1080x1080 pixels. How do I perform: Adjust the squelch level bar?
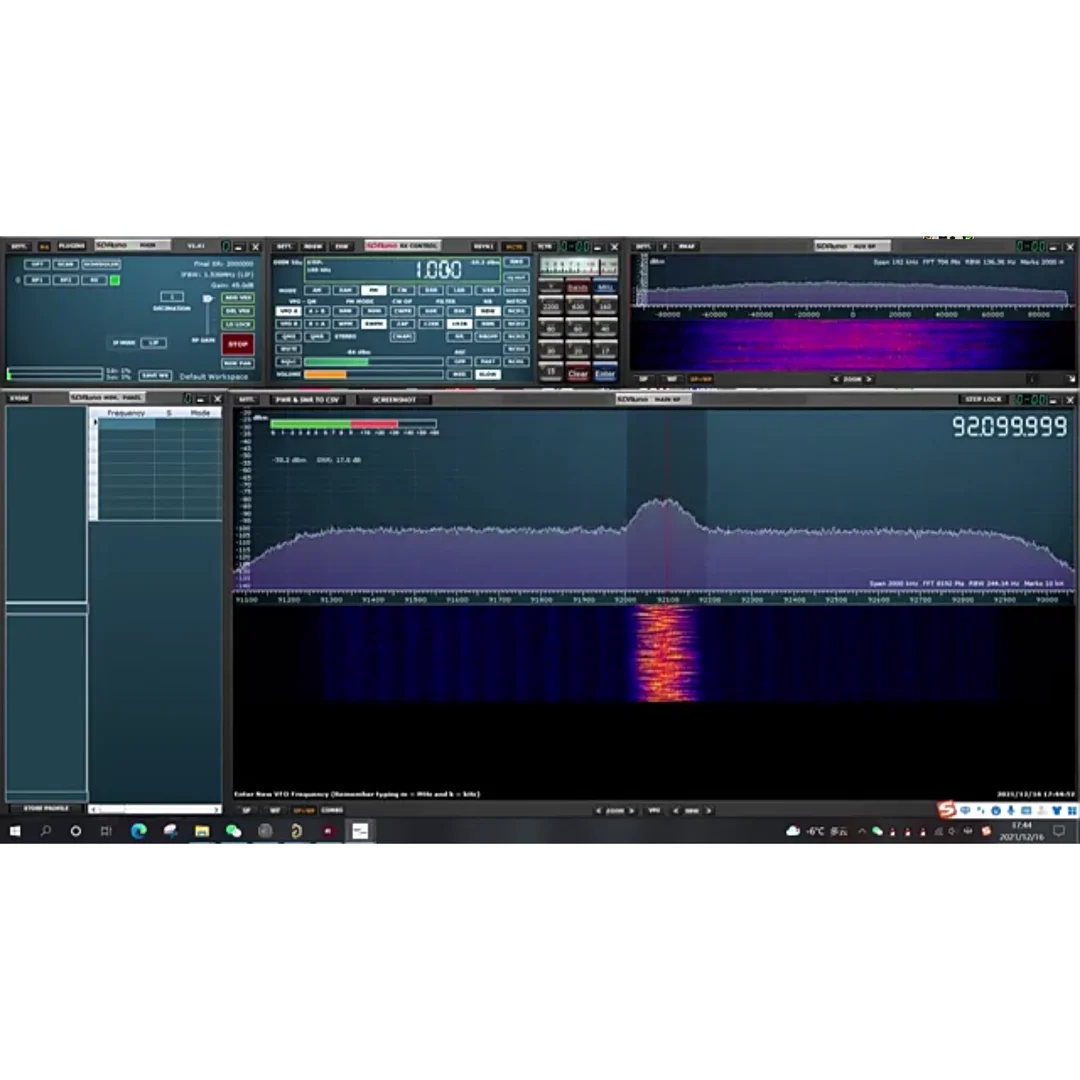[374, 362]
